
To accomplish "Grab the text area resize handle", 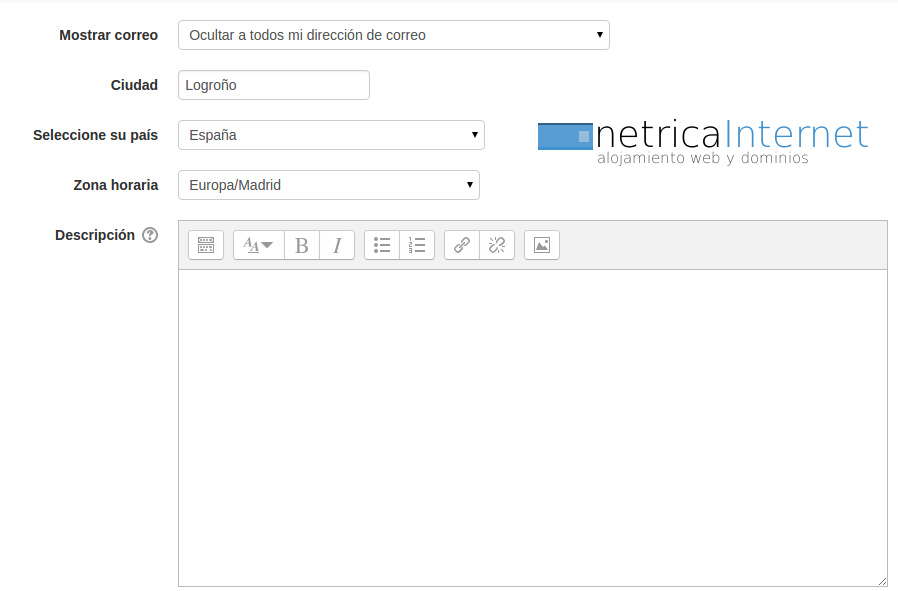I will pyautogui.click(x=882, y=581).
